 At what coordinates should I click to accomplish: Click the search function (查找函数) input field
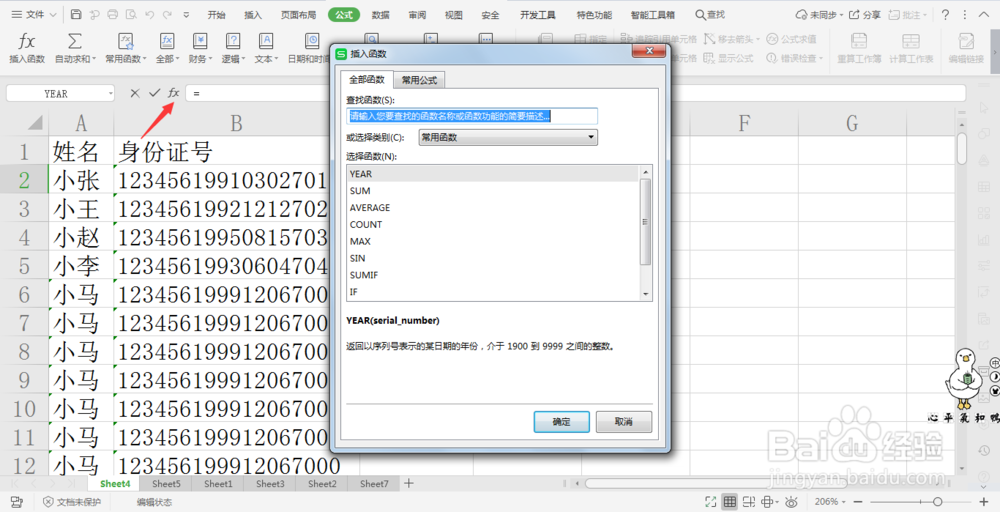point(472,116)
